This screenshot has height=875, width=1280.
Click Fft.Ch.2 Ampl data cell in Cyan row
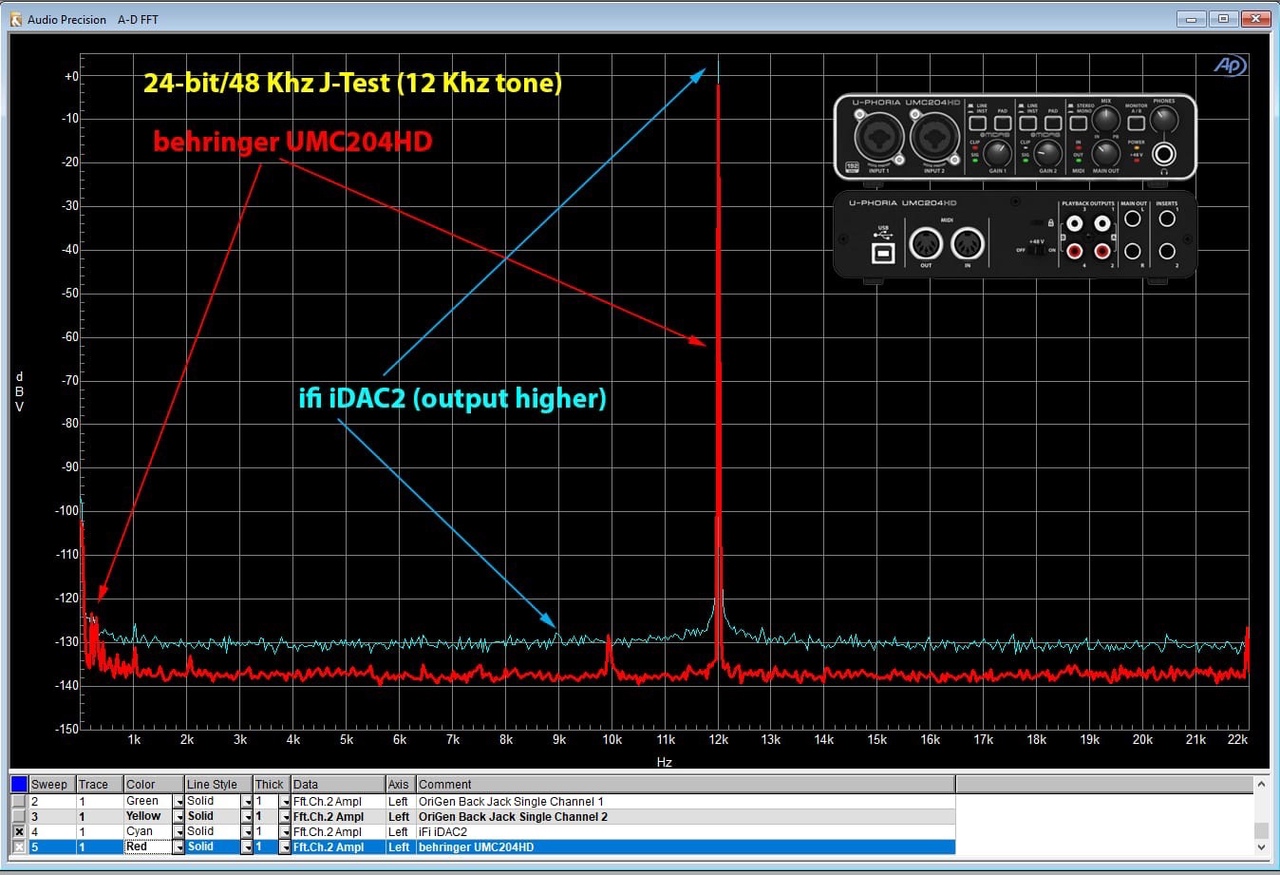338,832
